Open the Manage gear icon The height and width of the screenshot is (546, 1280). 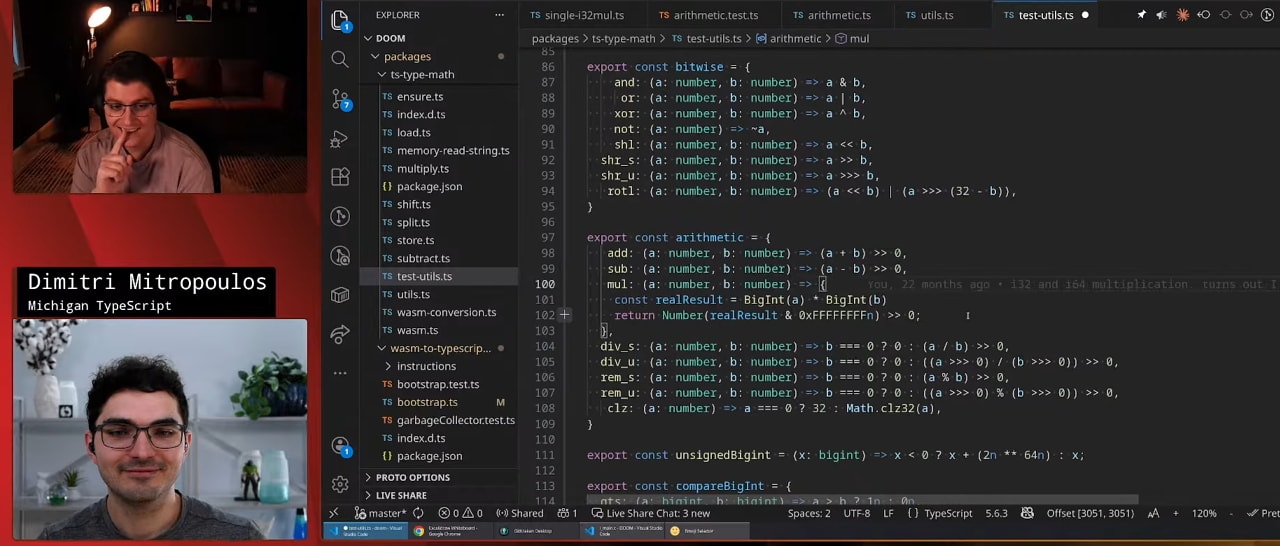pos(340,484)
